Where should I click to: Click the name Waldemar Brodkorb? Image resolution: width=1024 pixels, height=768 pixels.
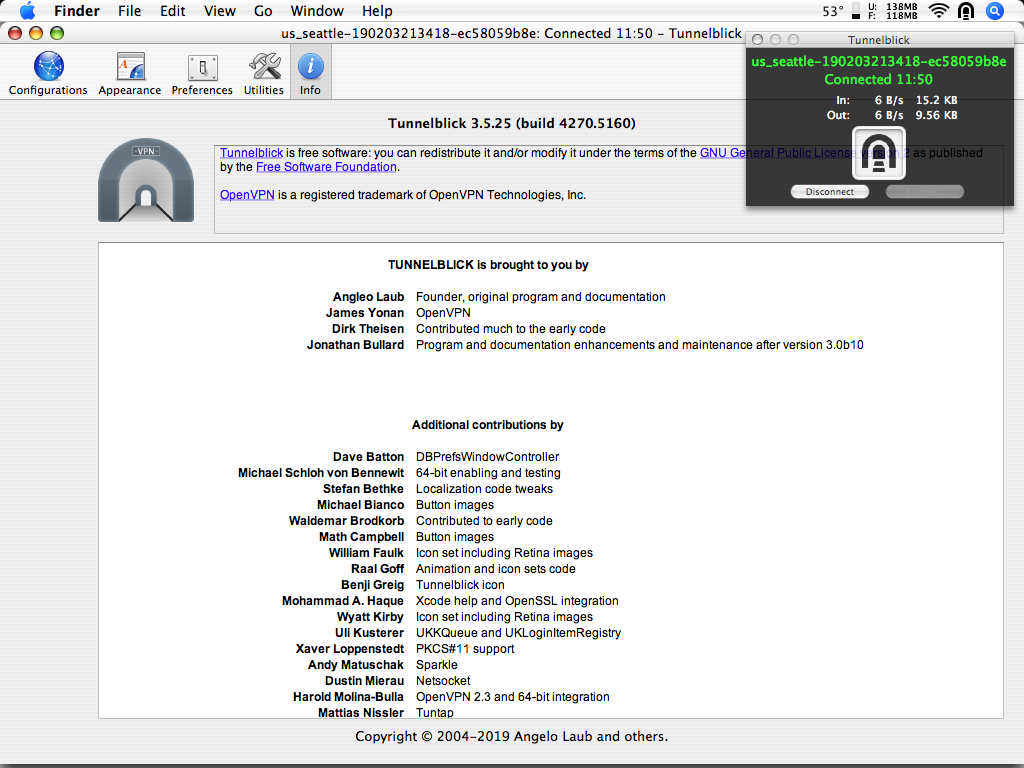tap(346, 520)
